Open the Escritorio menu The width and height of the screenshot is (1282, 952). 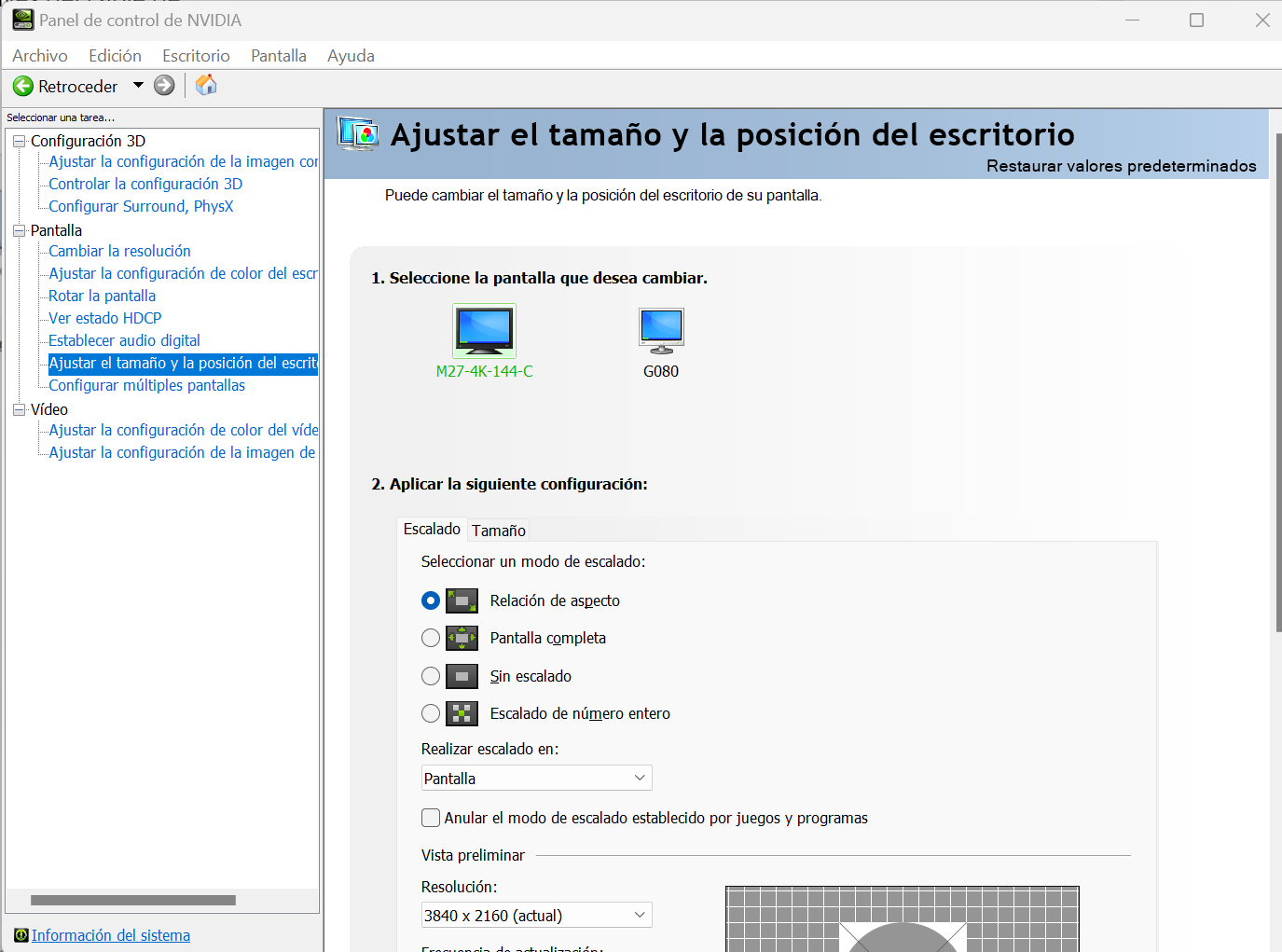tap(196, 56)
